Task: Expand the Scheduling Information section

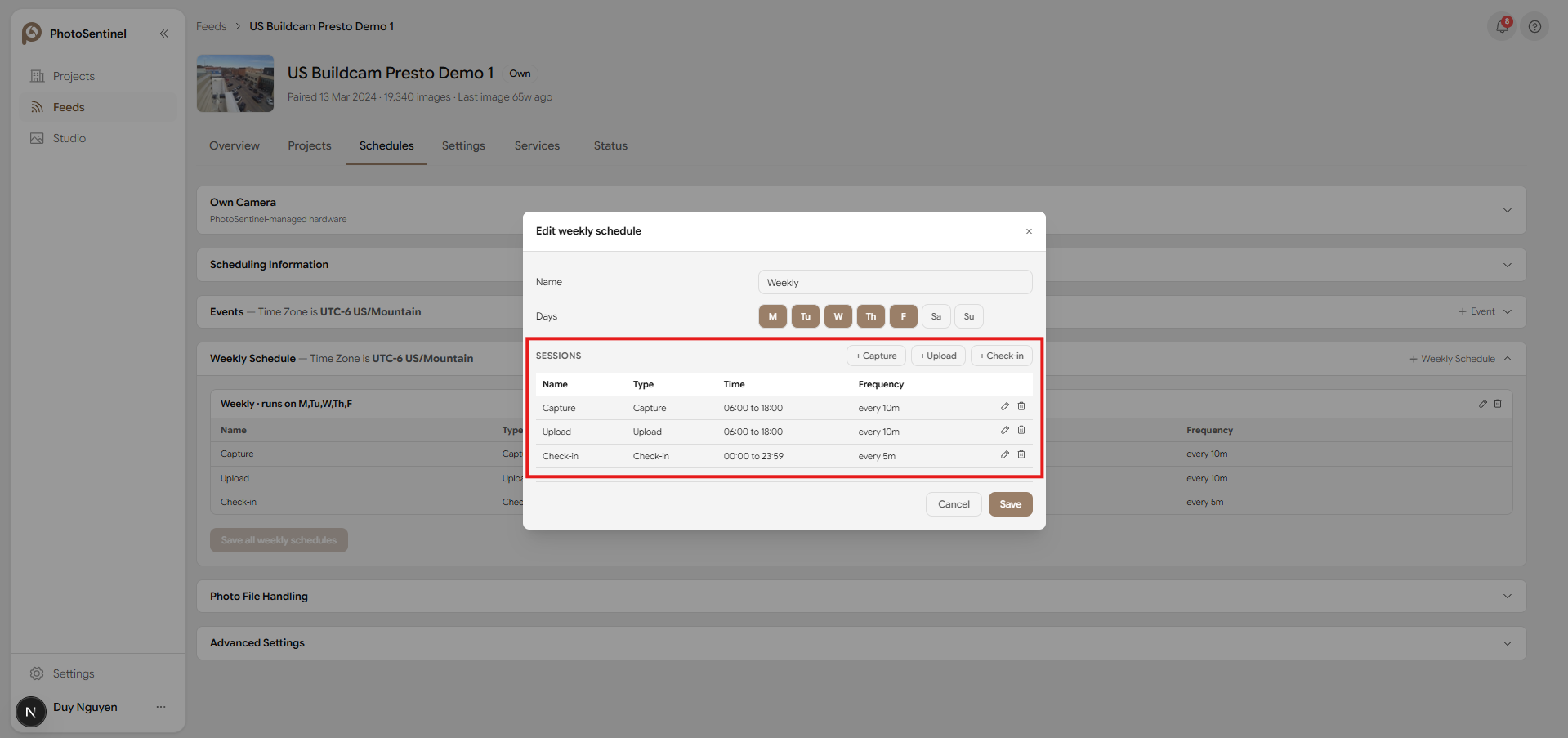Action: click(1508, 265)
